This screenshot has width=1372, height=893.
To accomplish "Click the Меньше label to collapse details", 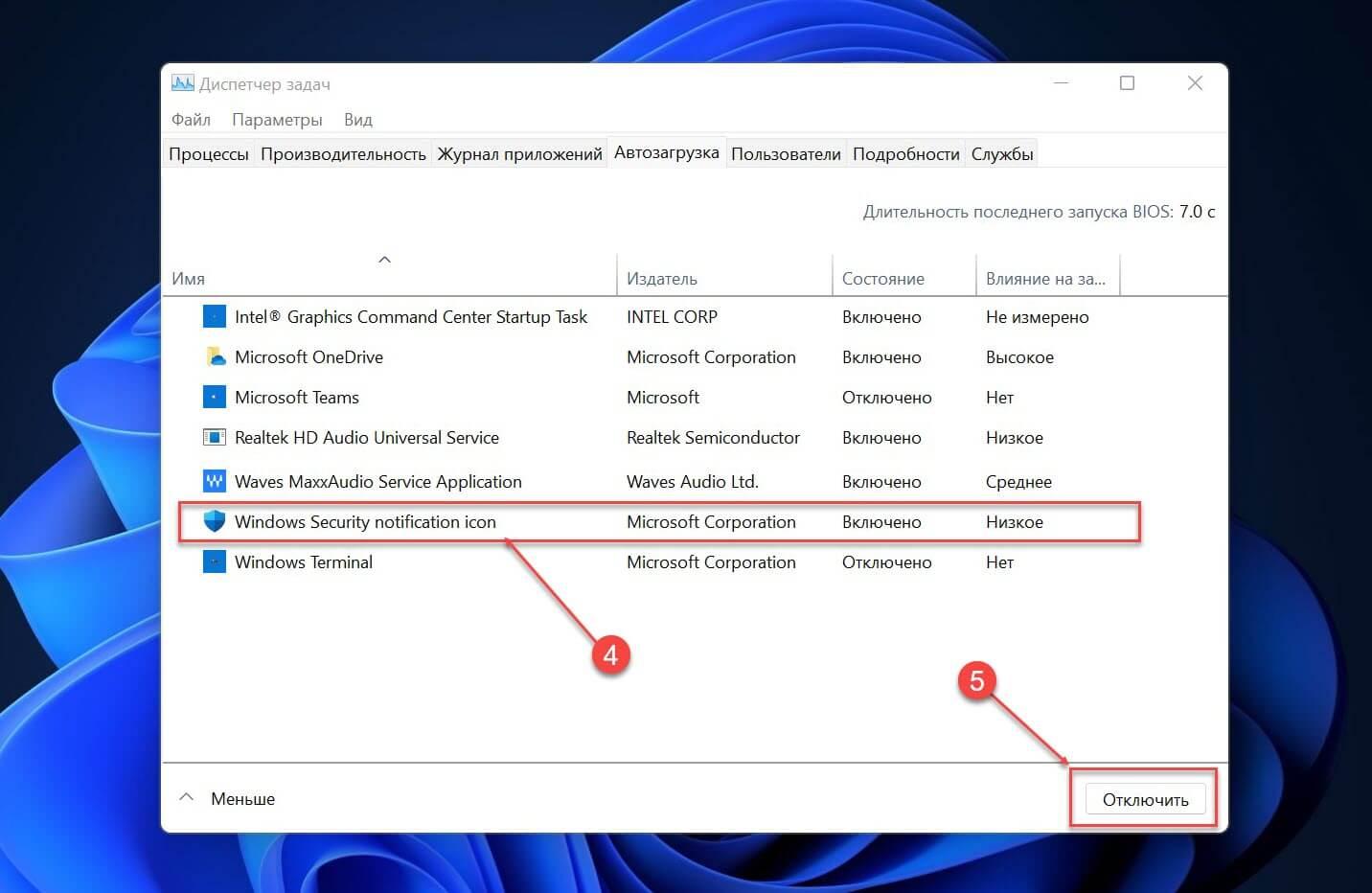I will (243, 798).
